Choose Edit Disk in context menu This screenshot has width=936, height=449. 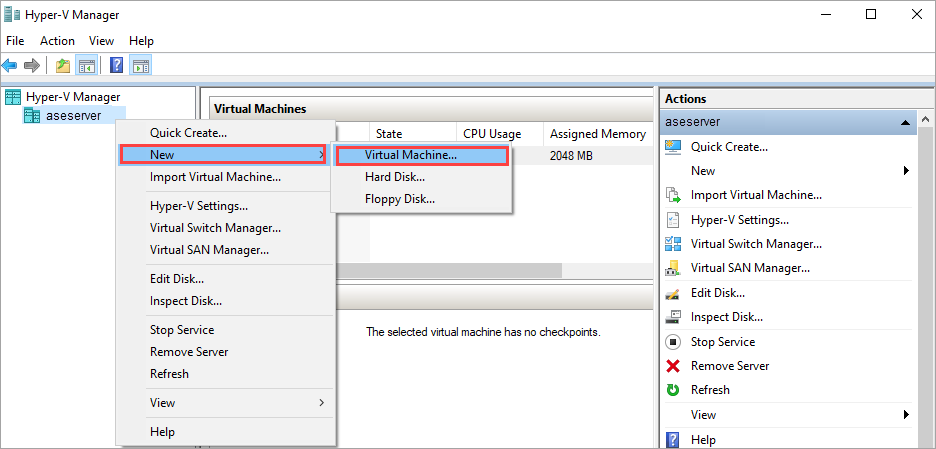224,279
